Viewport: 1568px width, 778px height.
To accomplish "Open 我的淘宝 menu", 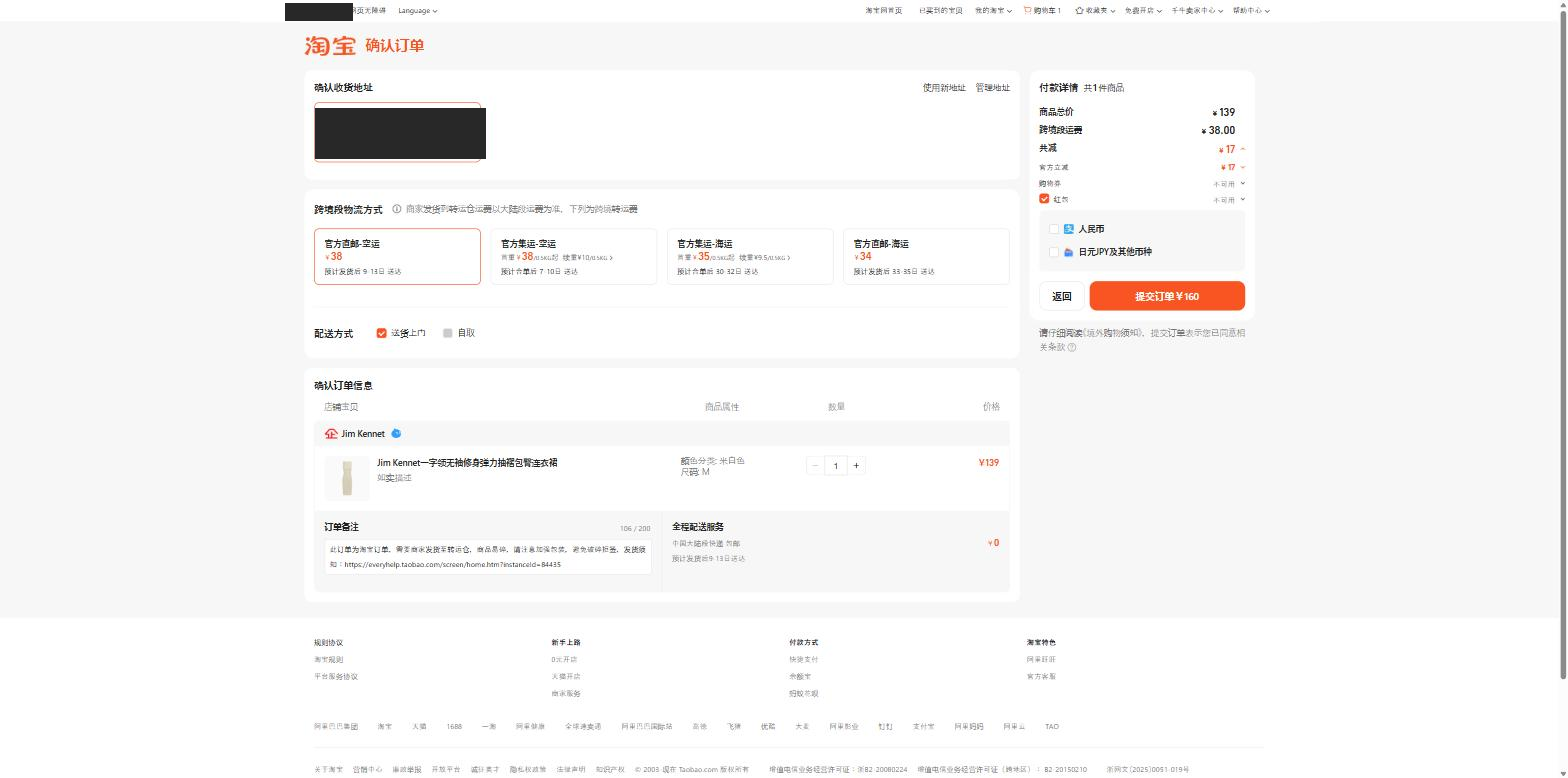I will click(993, 10).
